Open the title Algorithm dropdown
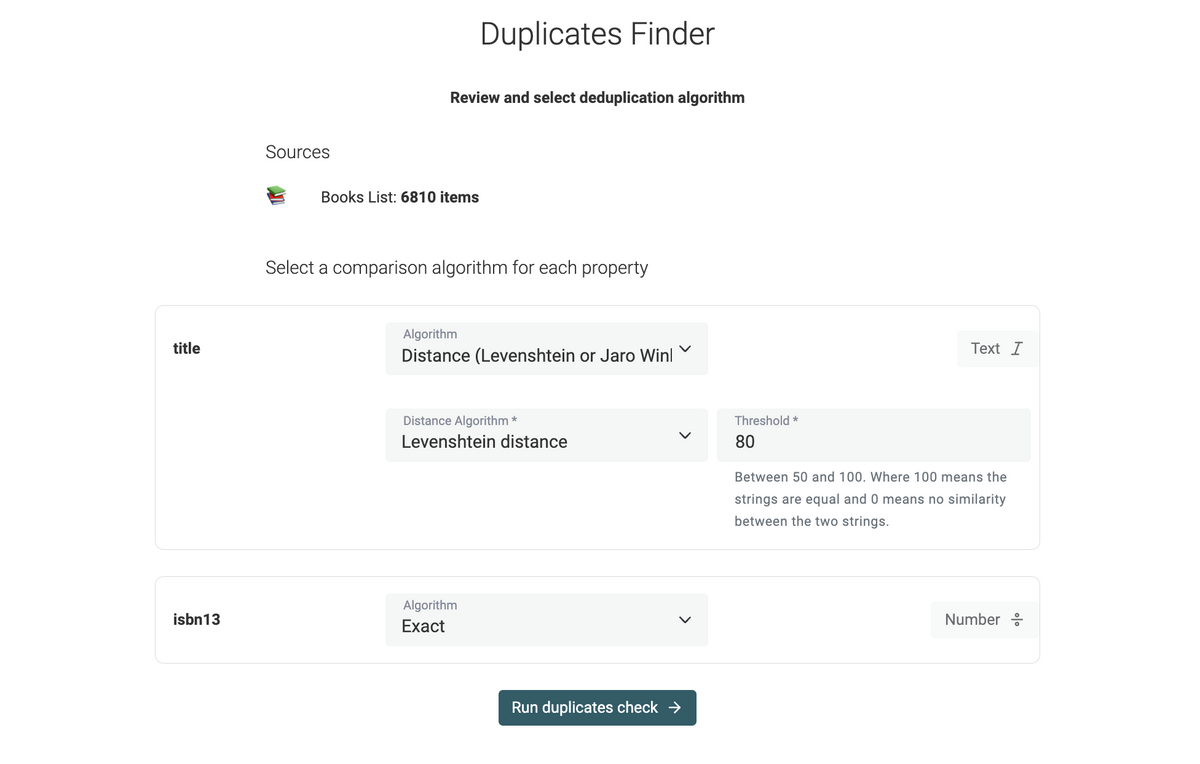The width and height of the screenshot is (1200, 764). tap(540, 349)
